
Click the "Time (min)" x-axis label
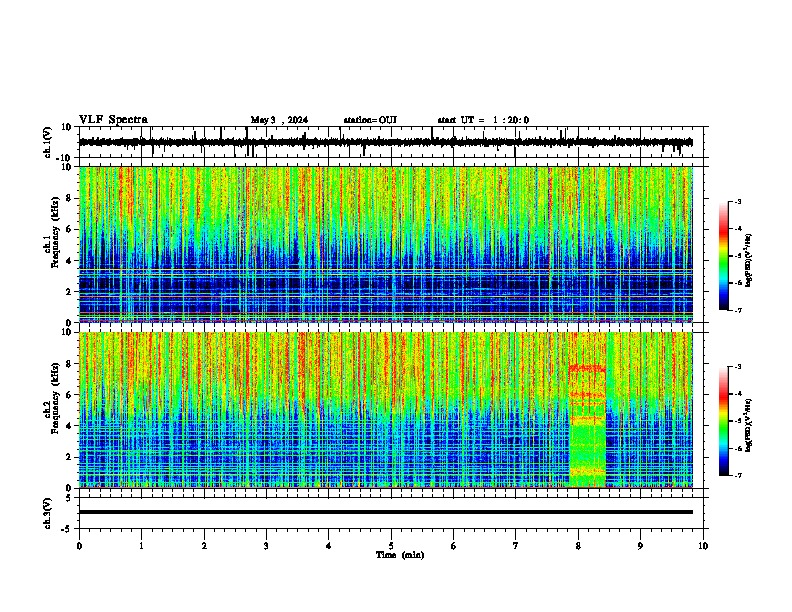[x=400, y=555]
